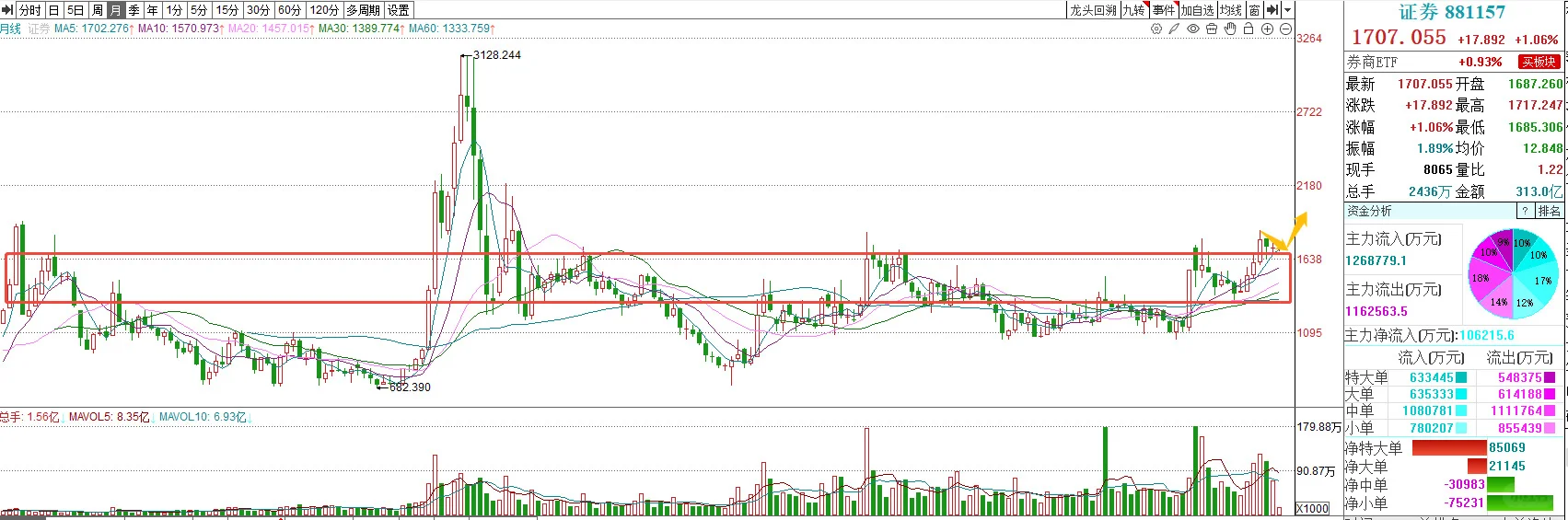Click the MA30 indicator label
Screen dimensions: 1568x520
coord(362,29)
